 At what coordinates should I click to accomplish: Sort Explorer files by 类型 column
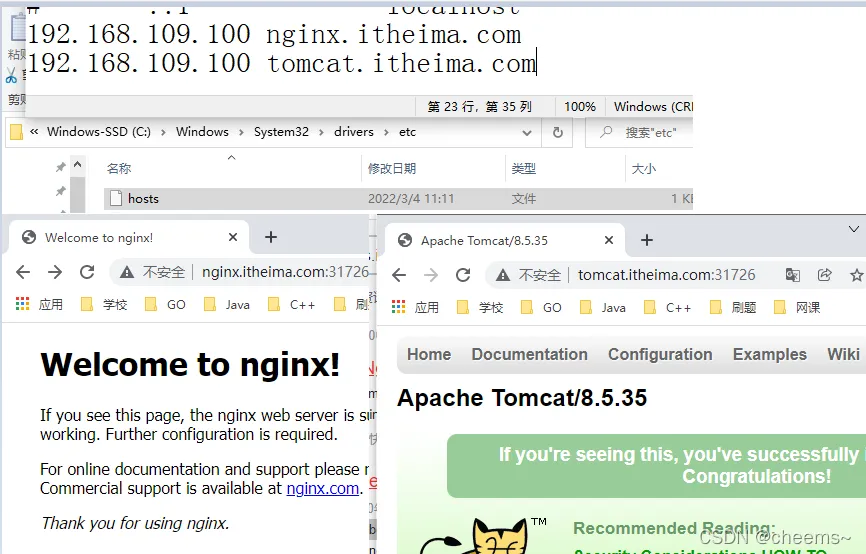point(524,168)
